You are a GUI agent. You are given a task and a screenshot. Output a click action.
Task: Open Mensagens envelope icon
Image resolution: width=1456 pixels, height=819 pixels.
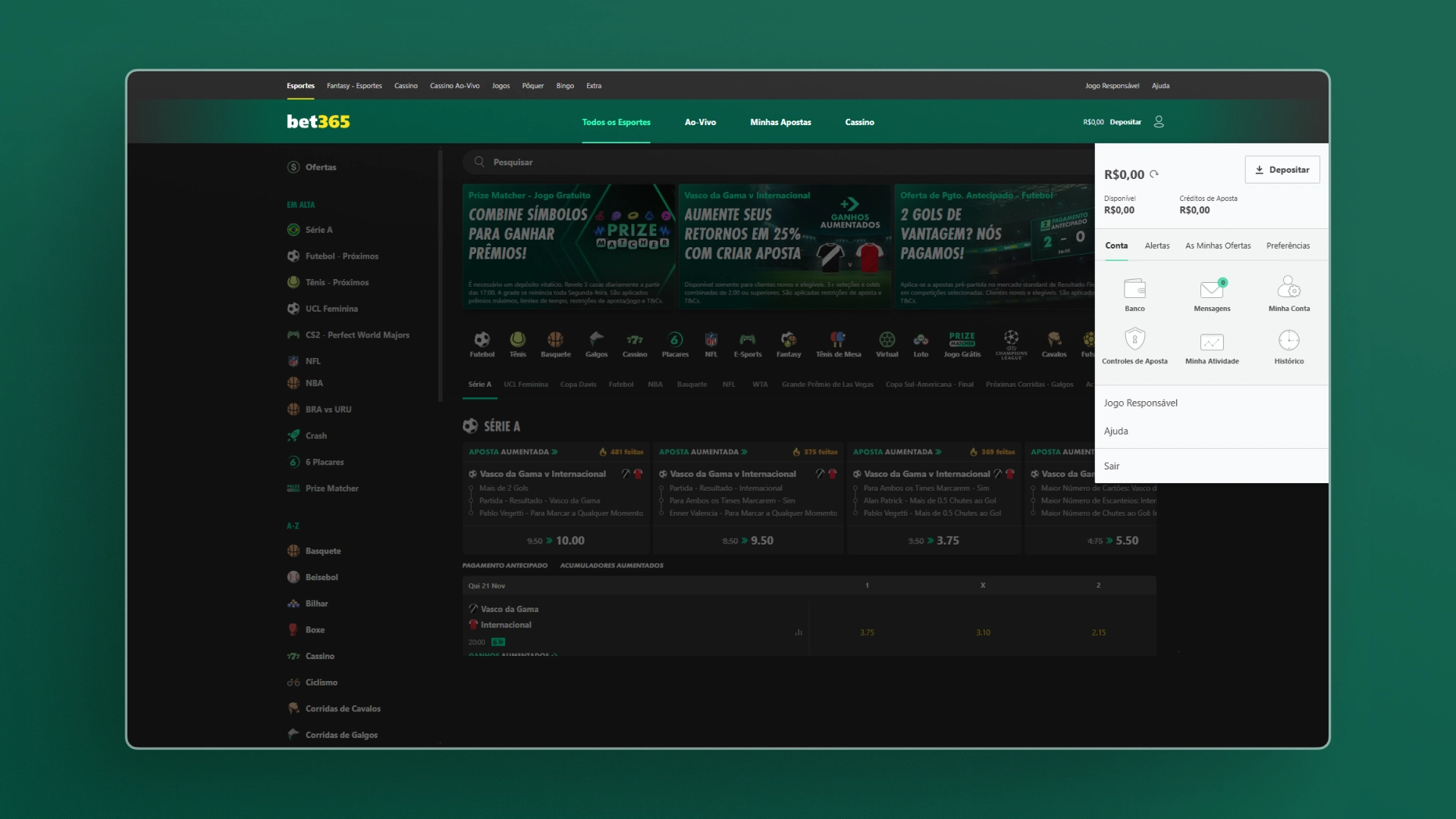click(1212, 289)
